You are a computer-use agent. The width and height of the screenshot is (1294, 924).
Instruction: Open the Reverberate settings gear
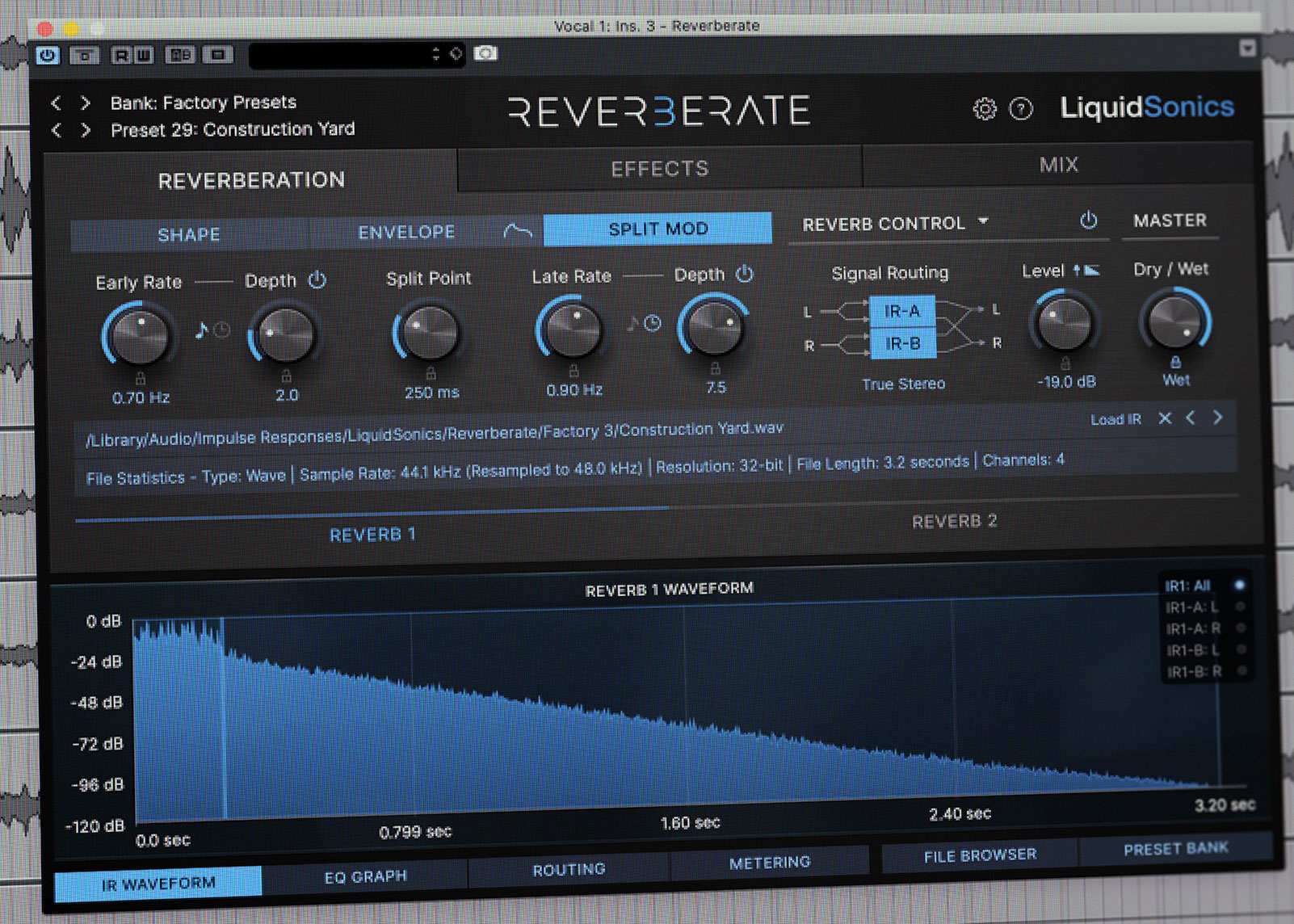985,108
